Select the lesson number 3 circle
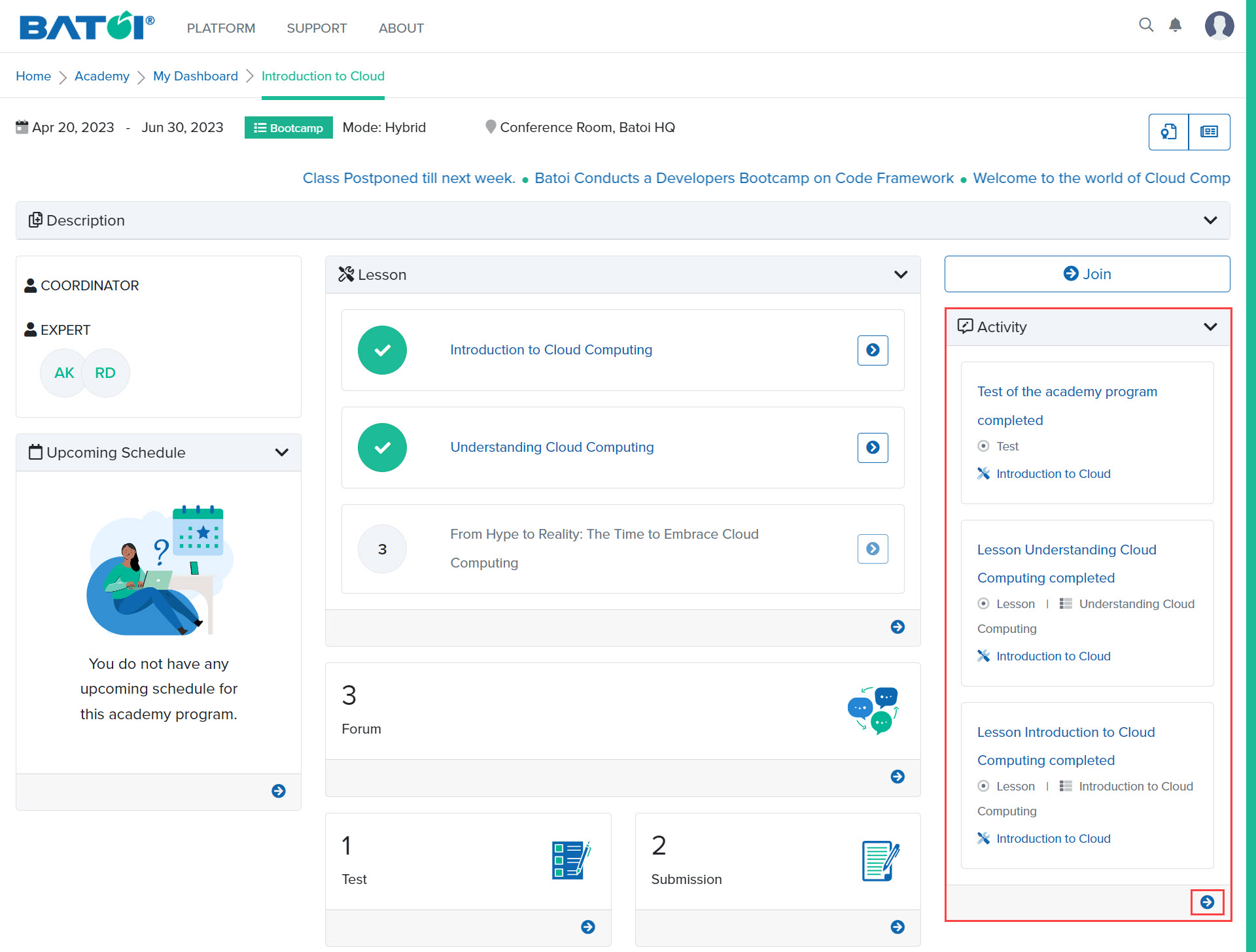 click(382, 549)
